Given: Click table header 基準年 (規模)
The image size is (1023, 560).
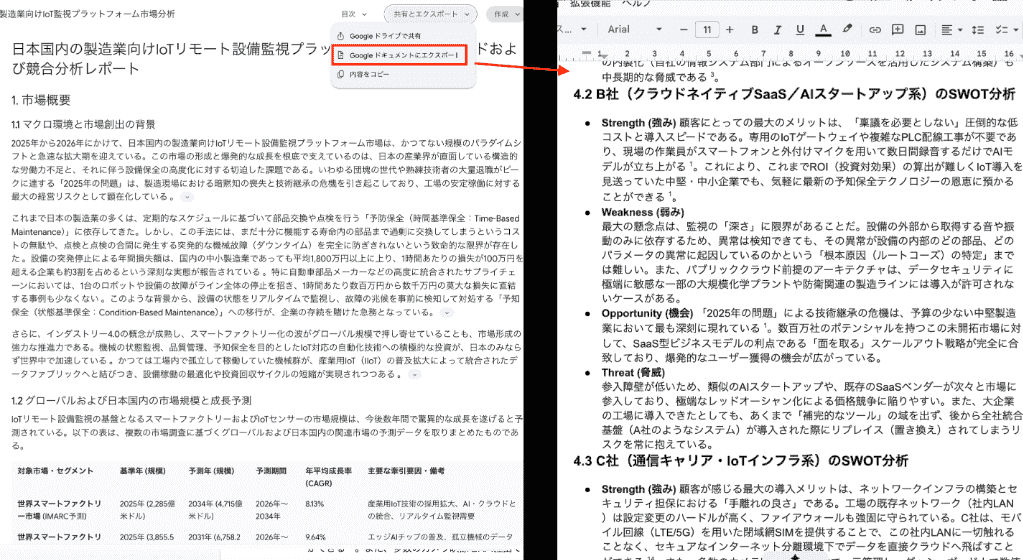Looking at the screenshot, I should coord(142,471).
